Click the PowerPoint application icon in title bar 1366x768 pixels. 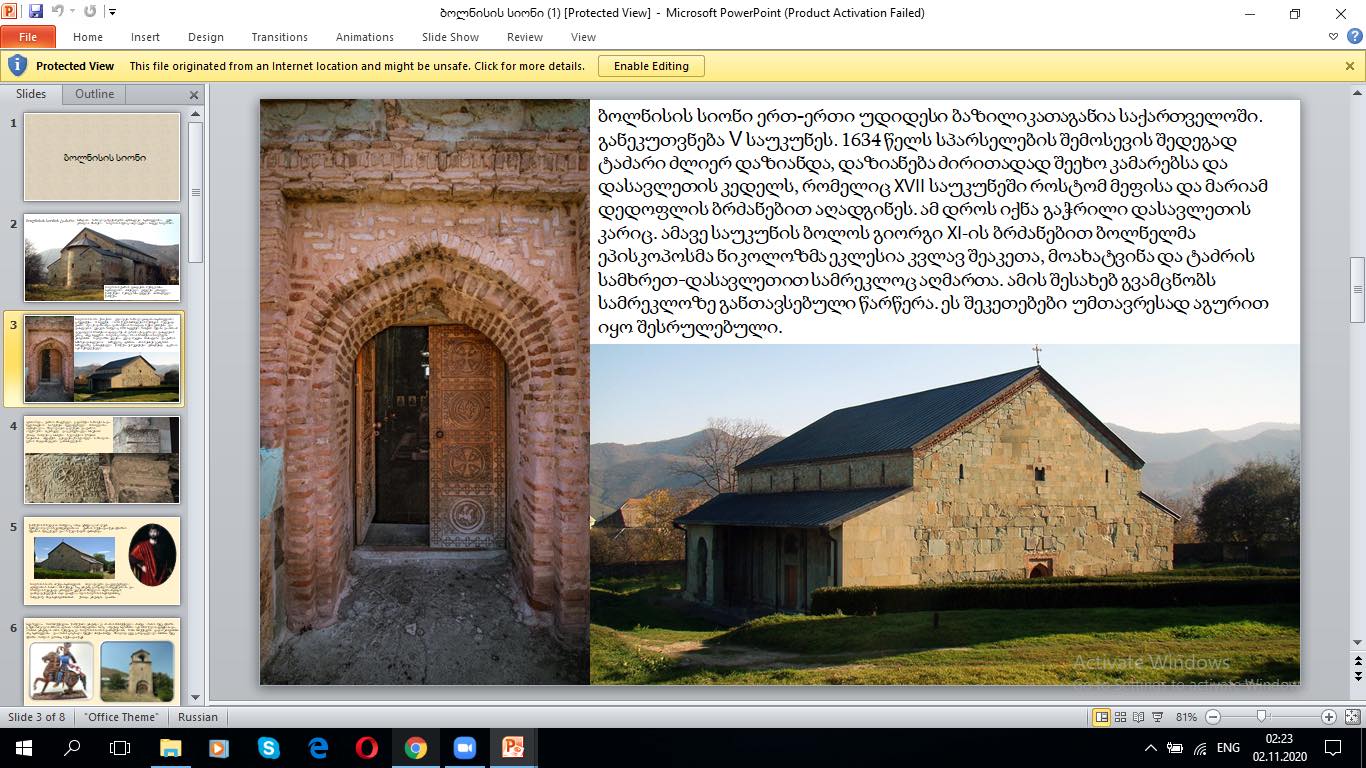pyautogui.click(x=12, y=12)
